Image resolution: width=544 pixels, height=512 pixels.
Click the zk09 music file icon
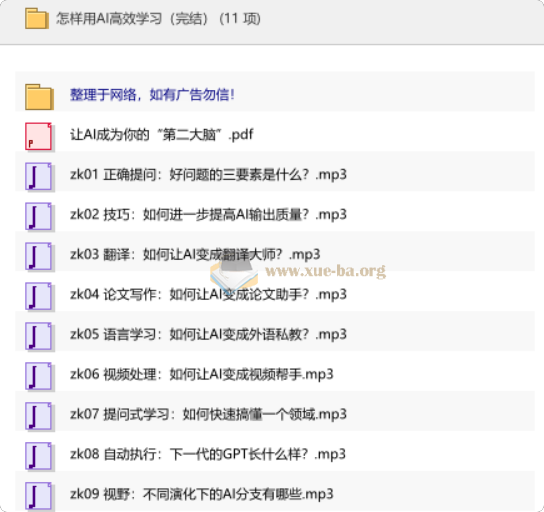pyautogui.click(x=38, y=496)
